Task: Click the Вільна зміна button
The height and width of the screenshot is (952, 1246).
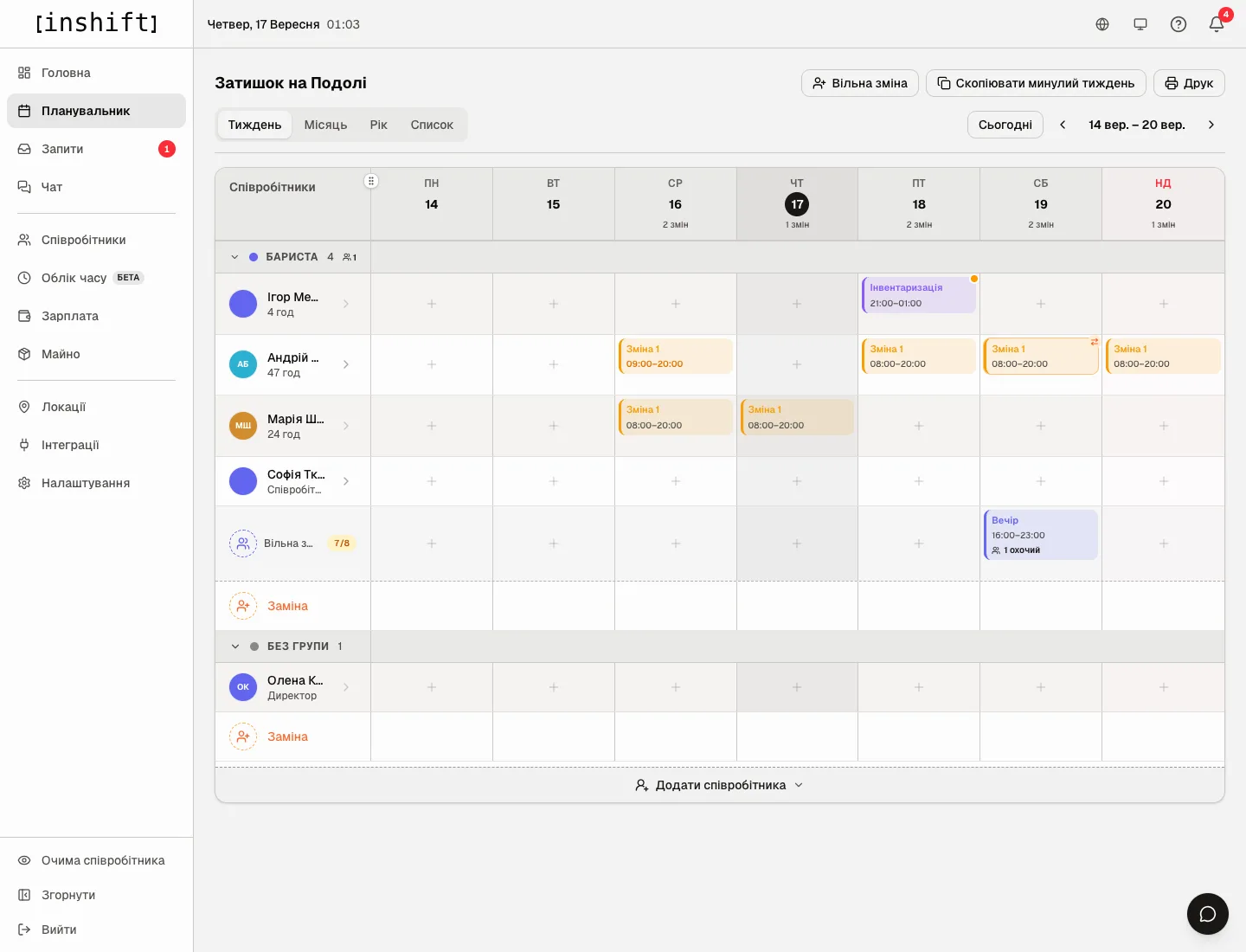Action: point(860,83)
